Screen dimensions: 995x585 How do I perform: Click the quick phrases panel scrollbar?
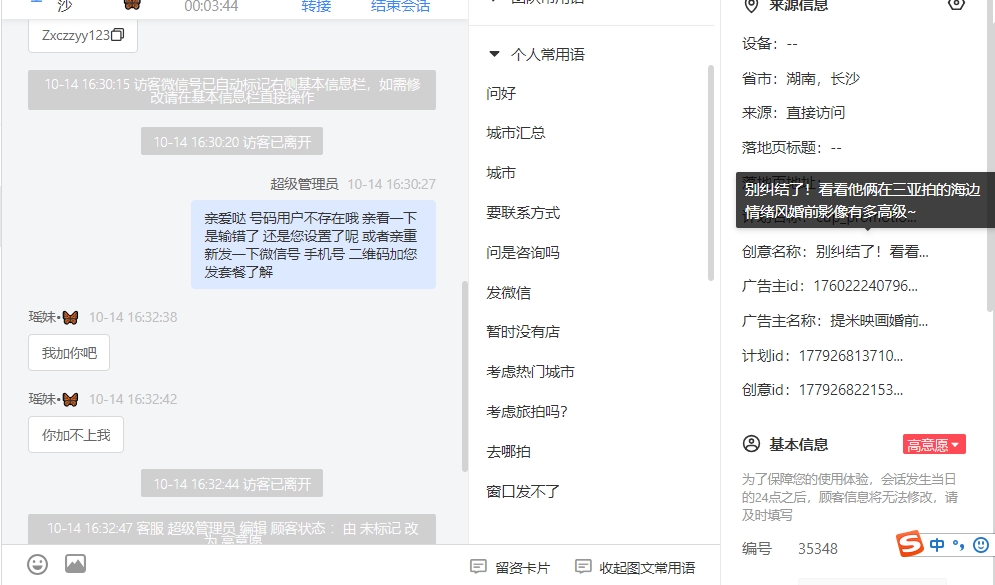[711, 173]
